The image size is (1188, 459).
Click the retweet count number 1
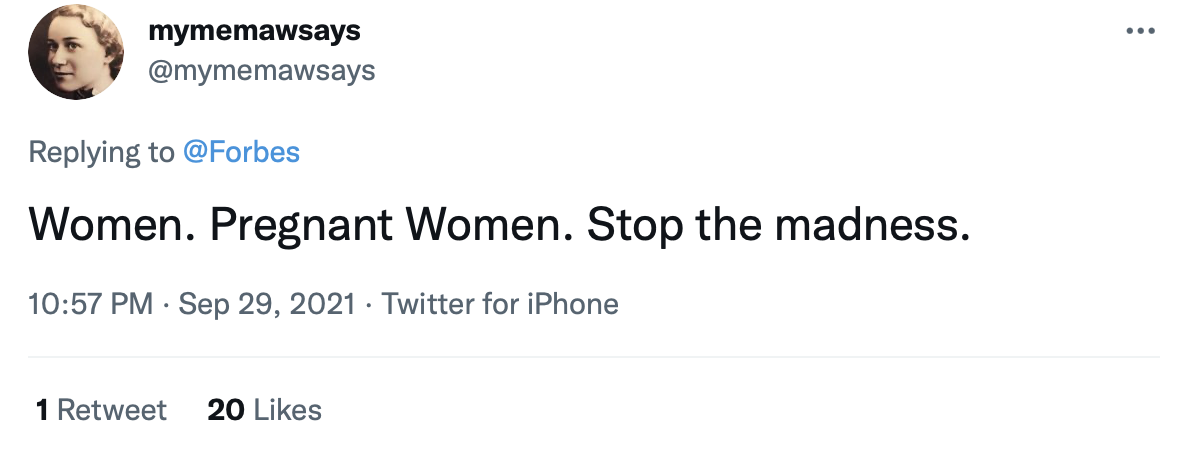(x=42, y=410)
